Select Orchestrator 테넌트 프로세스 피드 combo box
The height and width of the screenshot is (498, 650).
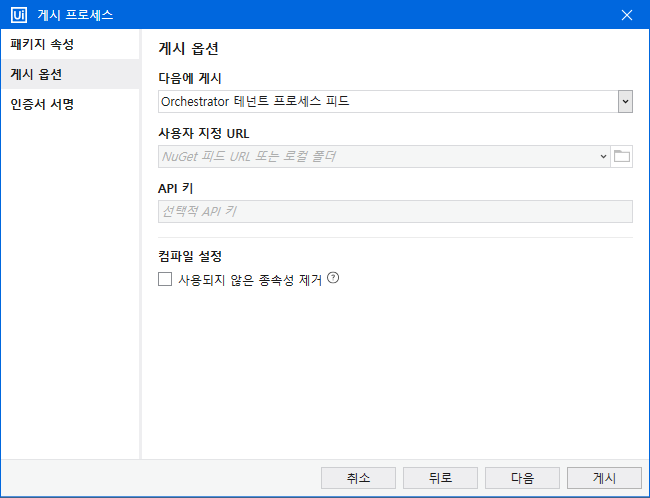tap(395, 101)
